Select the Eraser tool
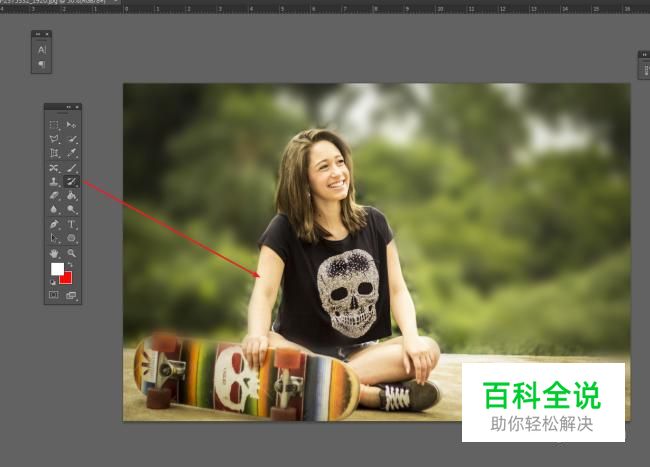Screen dimensions: 650x467 click(54, 196)
